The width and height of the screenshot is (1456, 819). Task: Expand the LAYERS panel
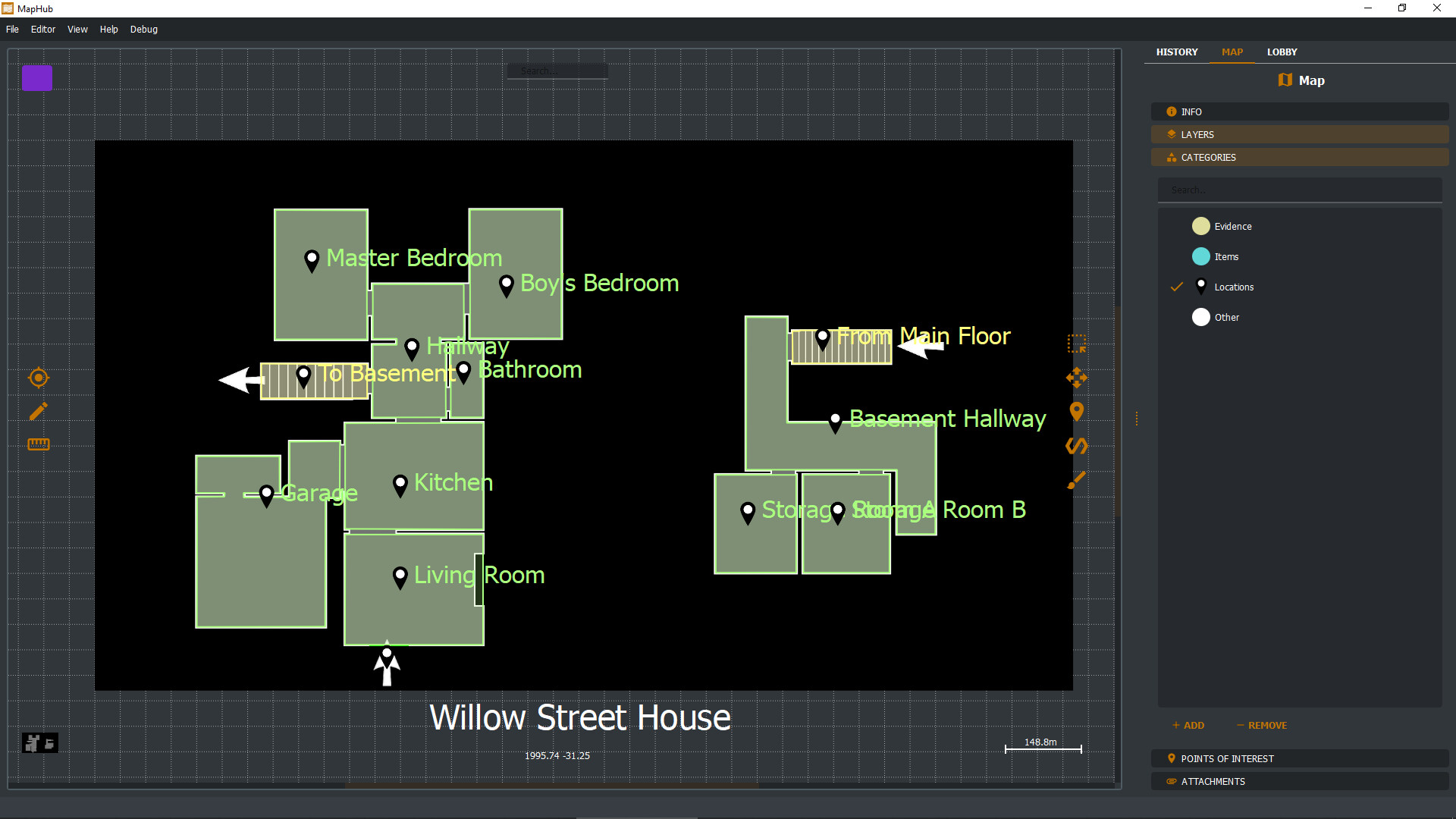pyautogui.click(x=1299, y=134)
